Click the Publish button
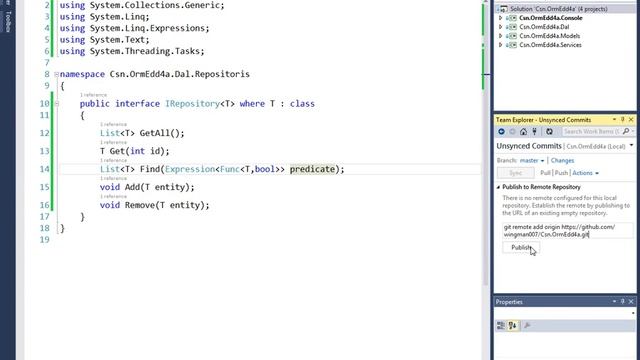 tap(521, 247)
